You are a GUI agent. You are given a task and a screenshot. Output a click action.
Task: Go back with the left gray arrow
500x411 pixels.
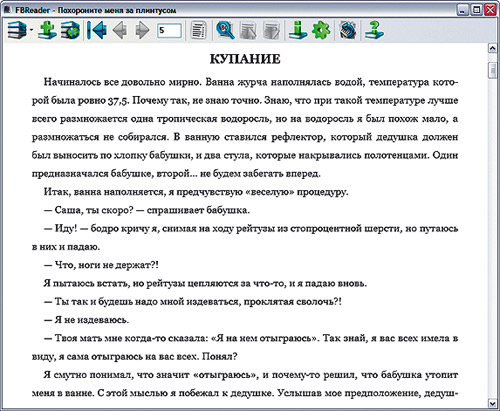point(120,30)
